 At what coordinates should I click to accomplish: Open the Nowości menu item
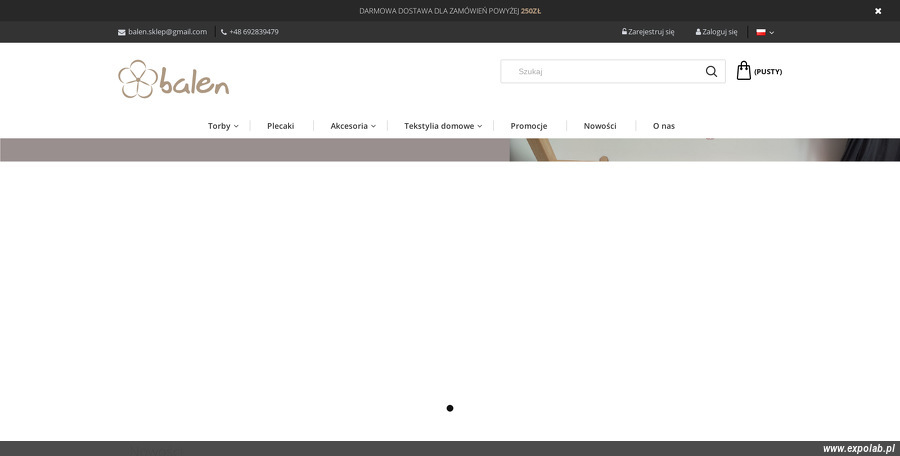(600, 126)
